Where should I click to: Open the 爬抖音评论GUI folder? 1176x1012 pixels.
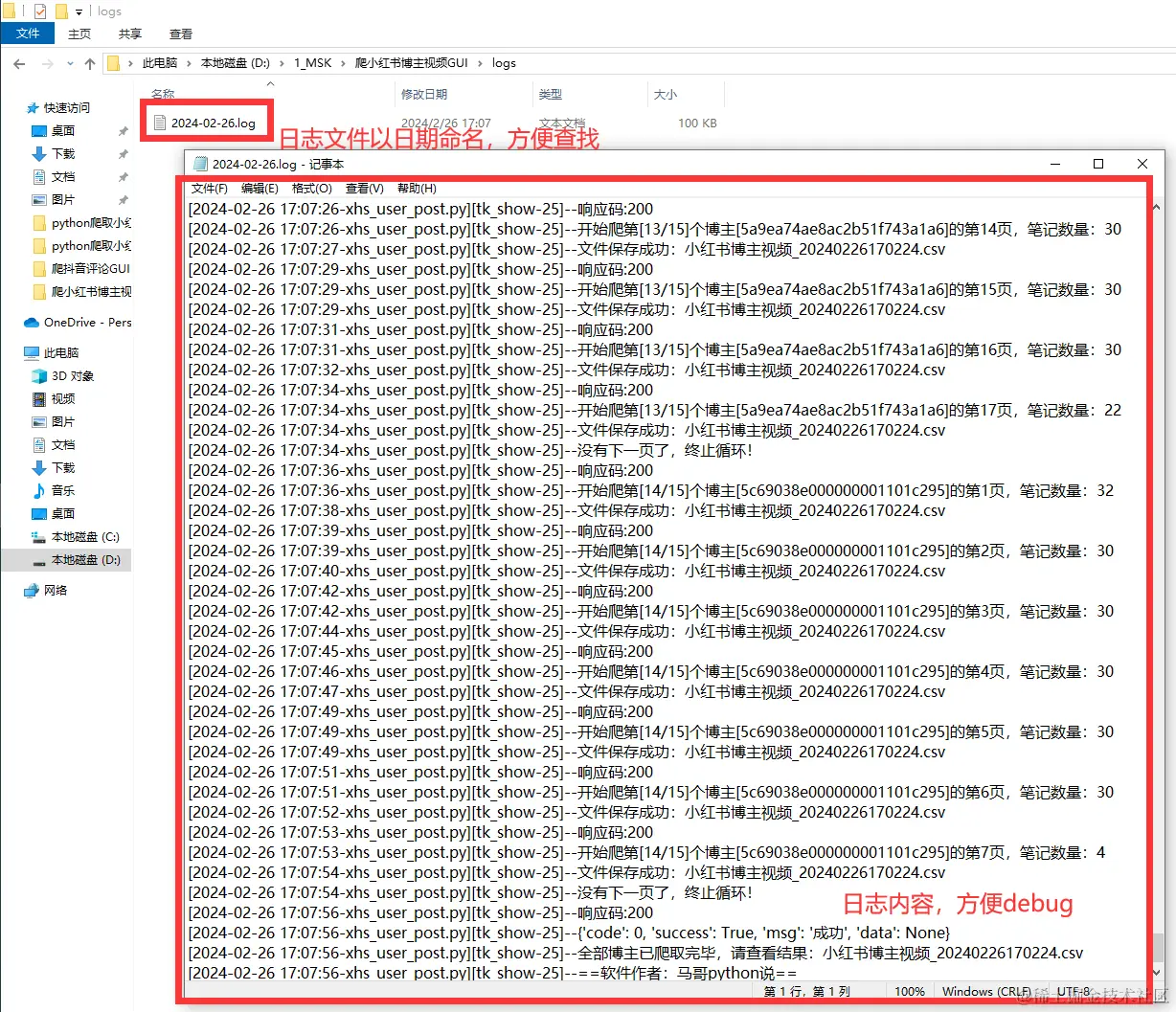(82, 269)
